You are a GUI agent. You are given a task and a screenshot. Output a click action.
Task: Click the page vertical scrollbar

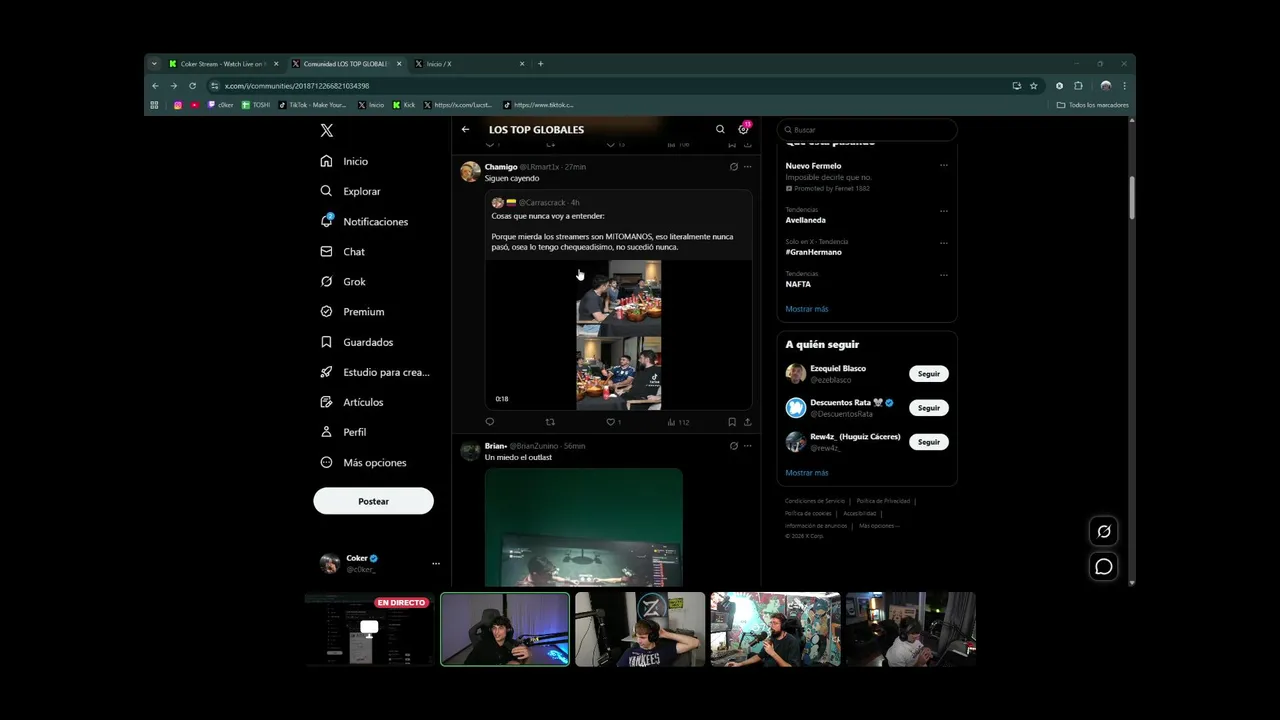1132,197
